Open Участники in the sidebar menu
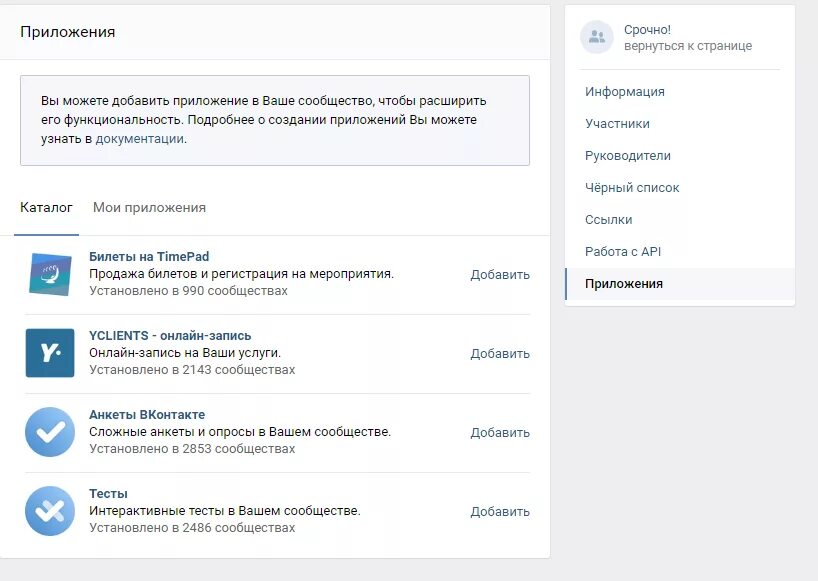Screen dimensions: 818x581 (x=617, y=124)
